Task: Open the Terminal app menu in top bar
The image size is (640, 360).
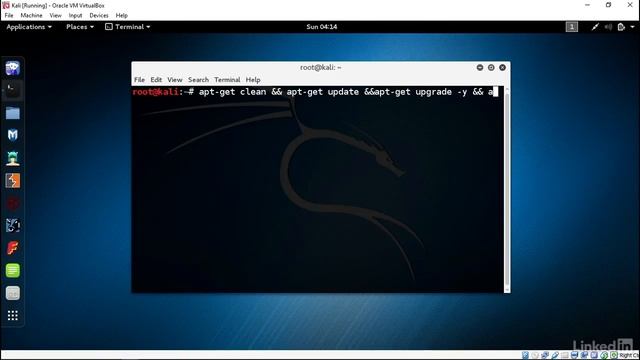Action: (128, 27)
